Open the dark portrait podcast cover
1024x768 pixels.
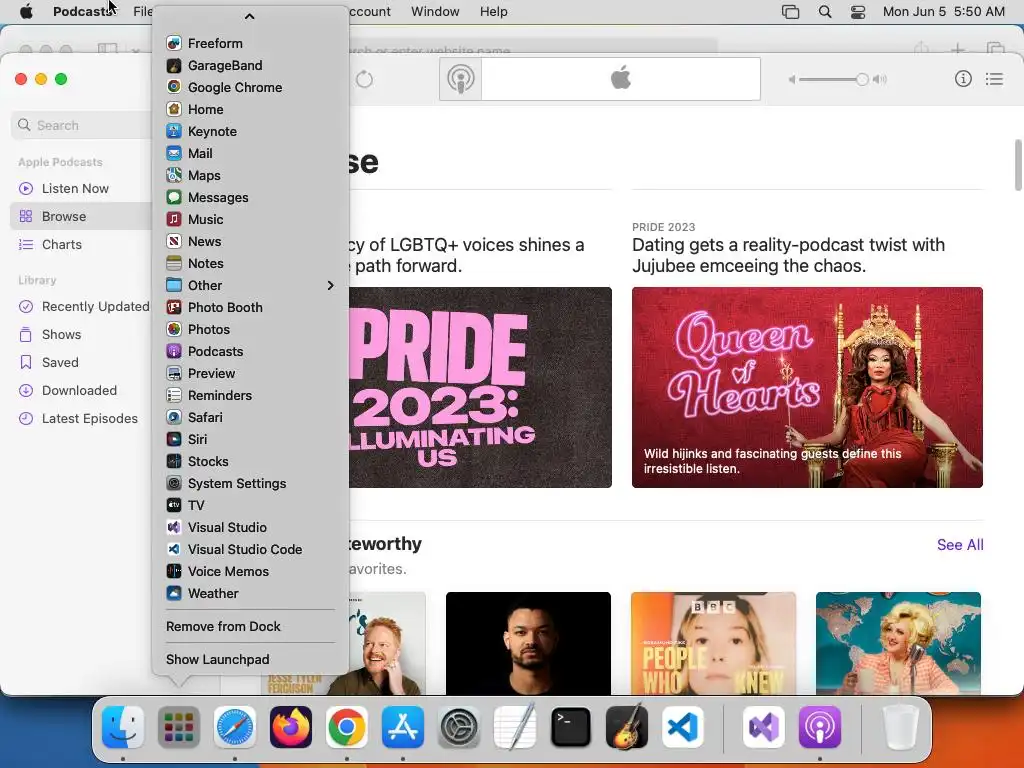[x=528, y=643]
